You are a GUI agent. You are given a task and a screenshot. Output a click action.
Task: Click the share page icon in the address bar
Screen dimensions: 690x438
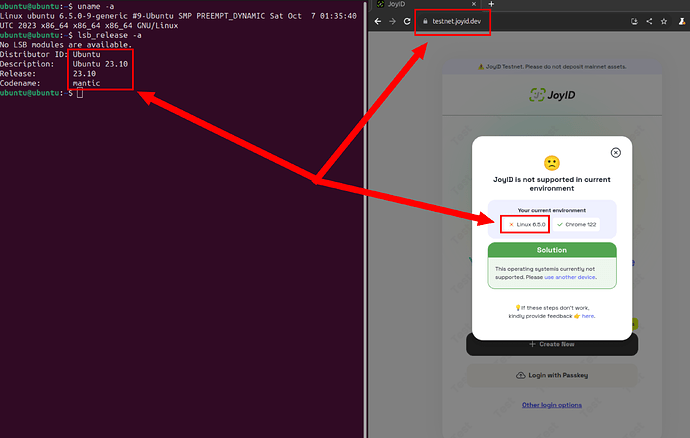click(x=649, y=21)
